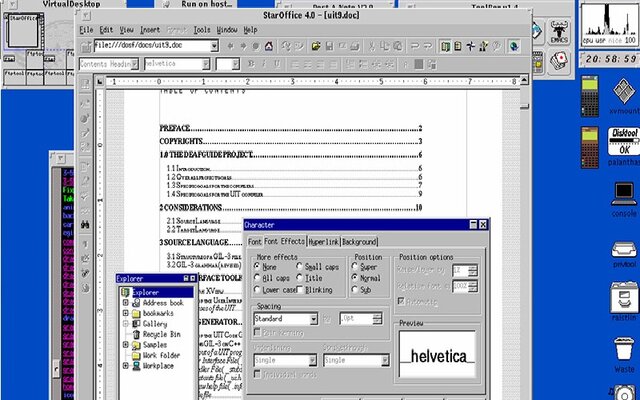Open the Edit menu
The image size is (640, 400).
(x=106, y=30)
